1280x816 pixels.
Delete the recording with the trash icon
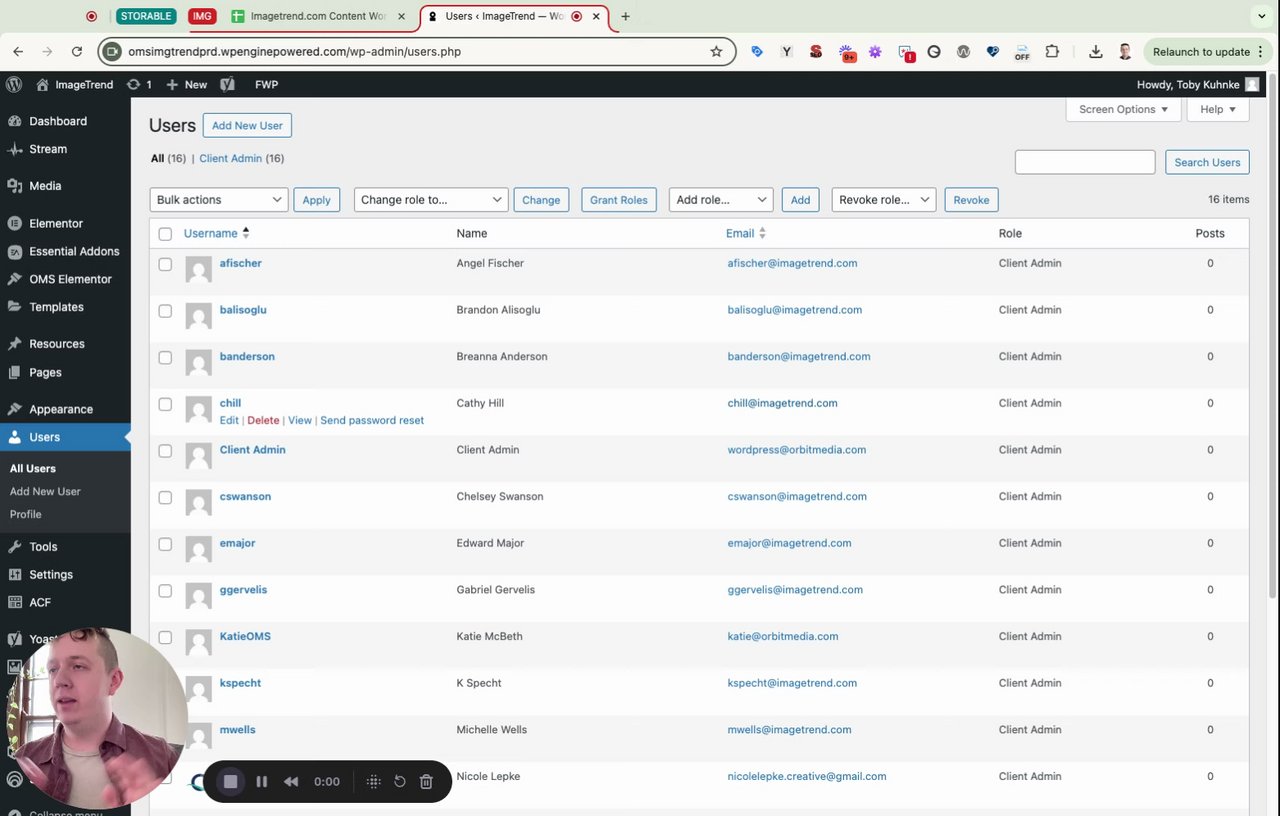point(426,782)
